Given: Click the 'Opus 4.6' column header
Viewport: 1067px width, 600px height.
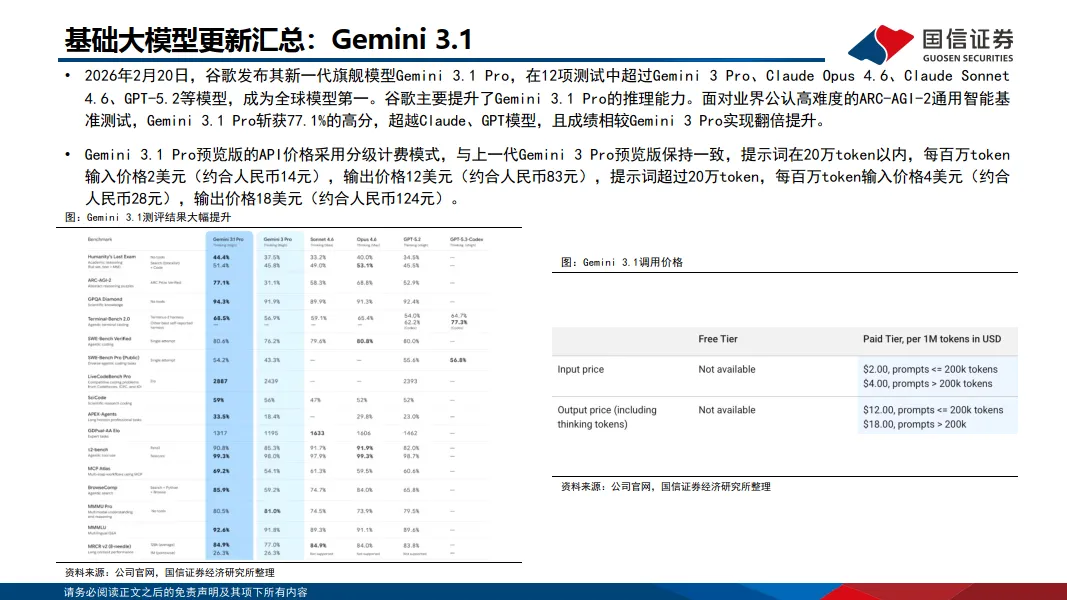Looking at the screenshot, I should 367,241.
